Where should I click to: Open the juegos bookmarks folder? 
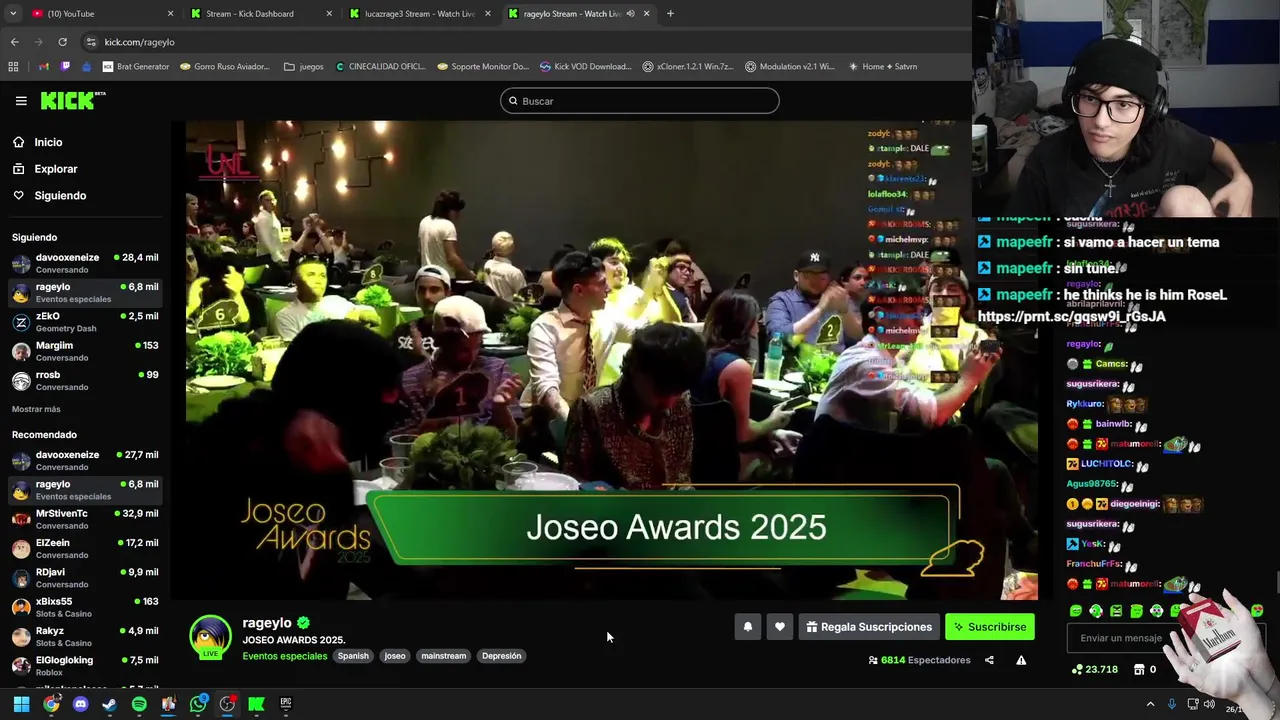point(304,67)
